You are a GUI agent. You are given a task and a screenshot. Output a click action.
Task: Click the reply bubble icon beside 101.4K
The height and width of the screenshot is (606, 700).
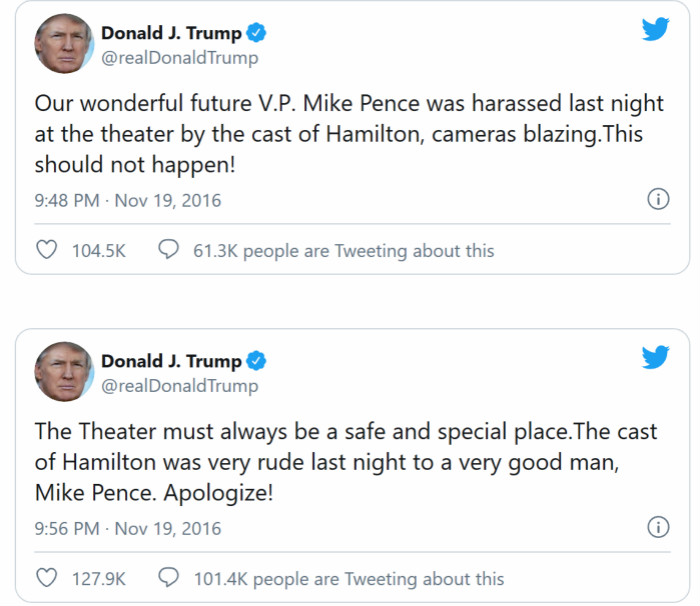(x=169, y=578)
